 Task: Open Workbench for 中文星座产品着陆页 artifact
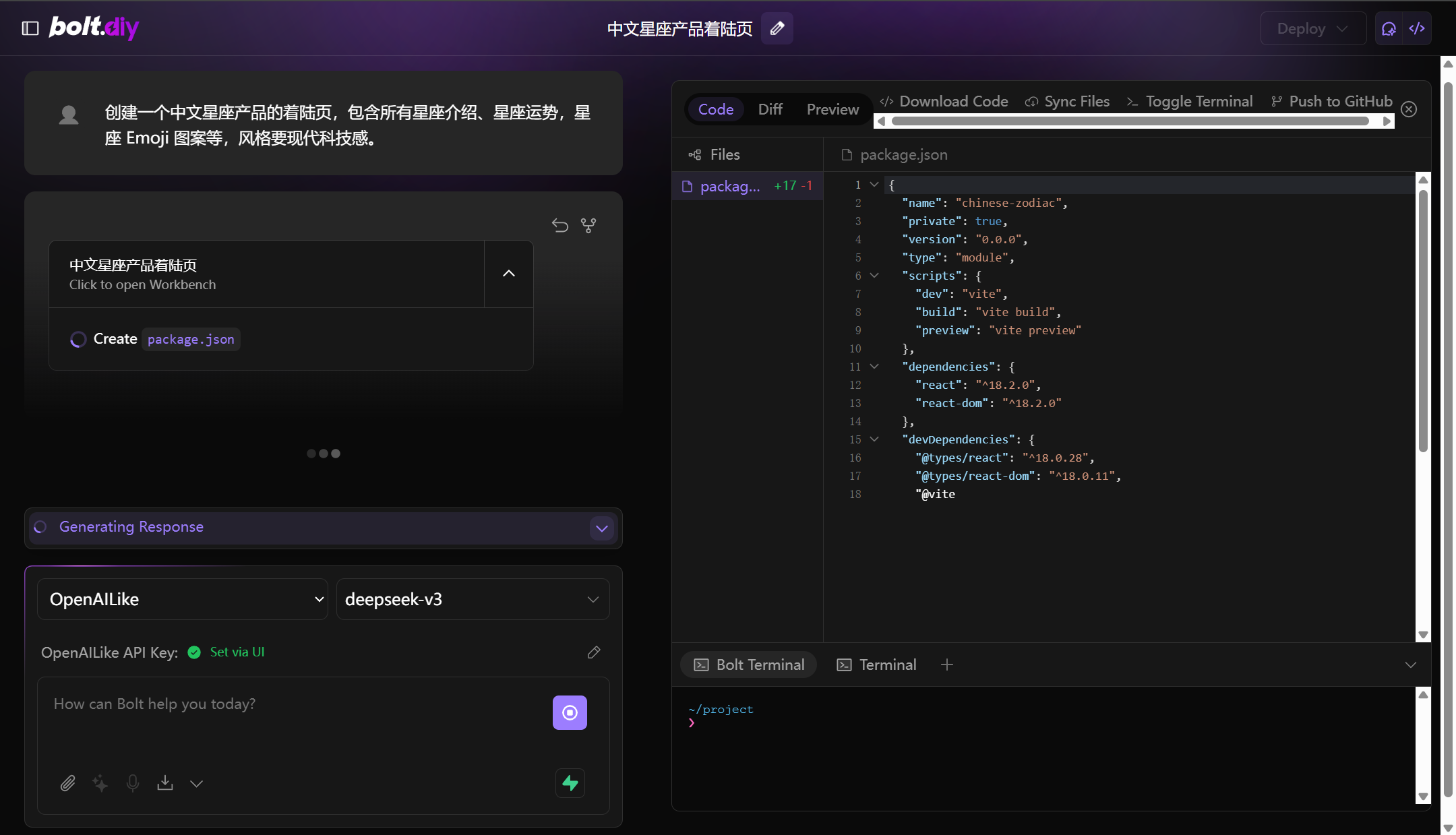click(x=267, y=274)
